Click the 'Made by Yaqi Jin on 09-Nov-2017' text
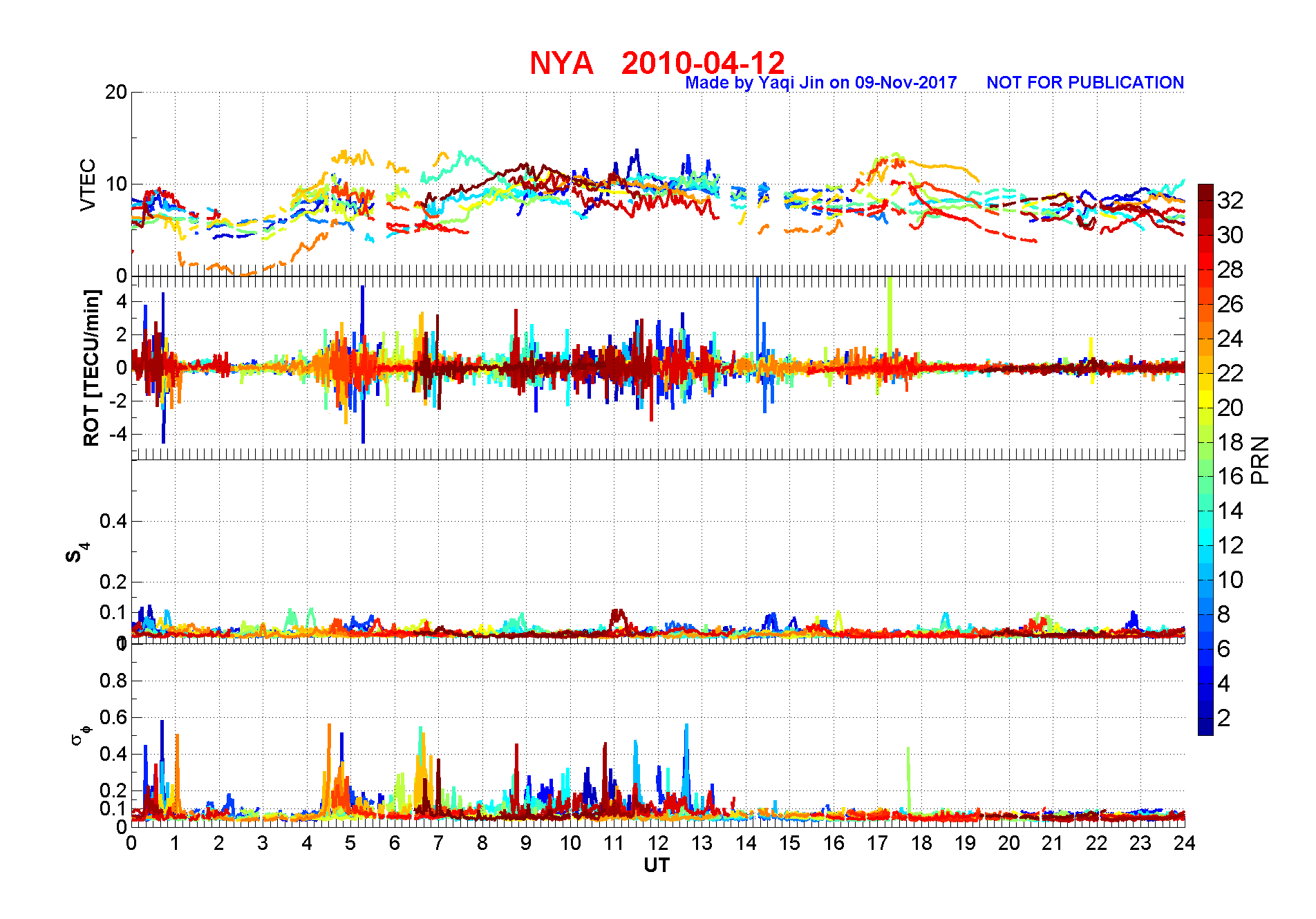Viewport: 1316px width, 919px height. [821, 83]
